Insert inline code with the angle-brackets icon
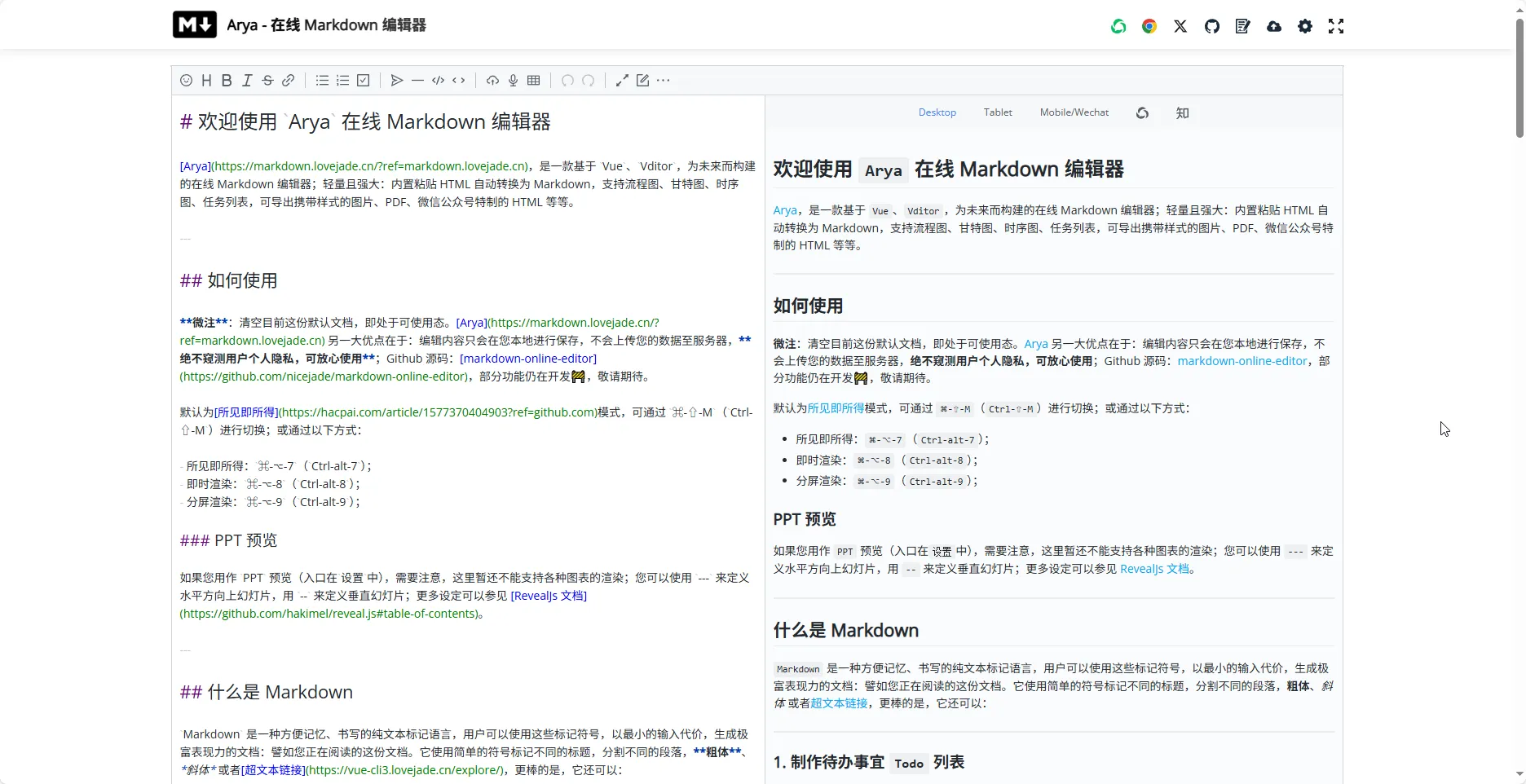The image size is (1526, 784). point(459,81)
